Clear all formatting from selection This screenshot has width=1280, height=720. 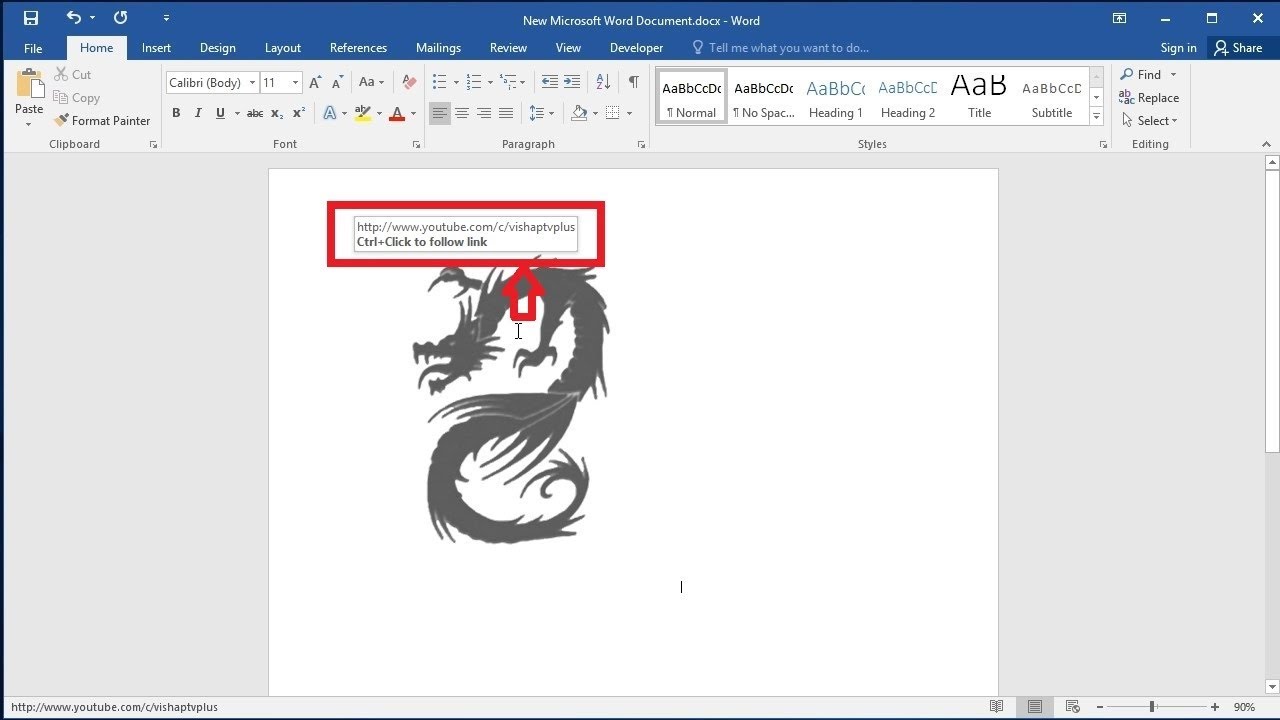(409, 83)
